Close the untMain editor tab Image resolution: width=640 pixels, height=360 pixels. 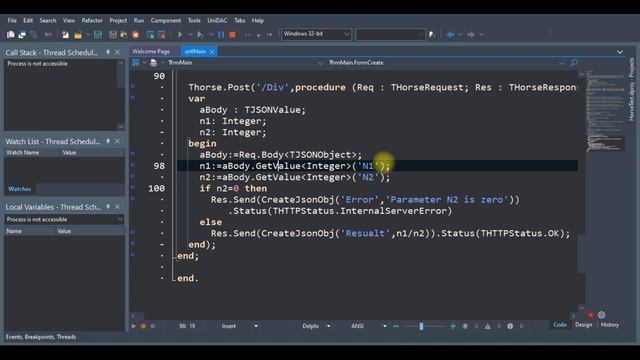(212, 51)
